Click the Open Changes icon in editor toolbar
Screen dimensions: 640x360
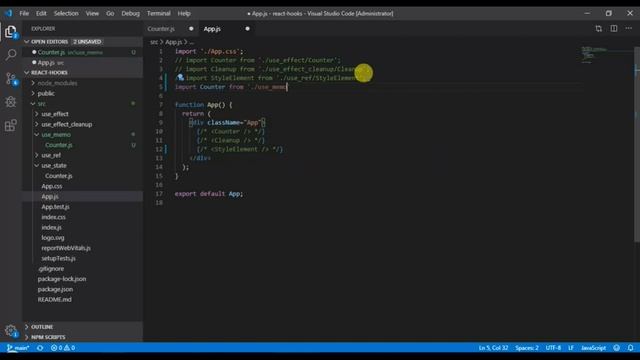598,29
